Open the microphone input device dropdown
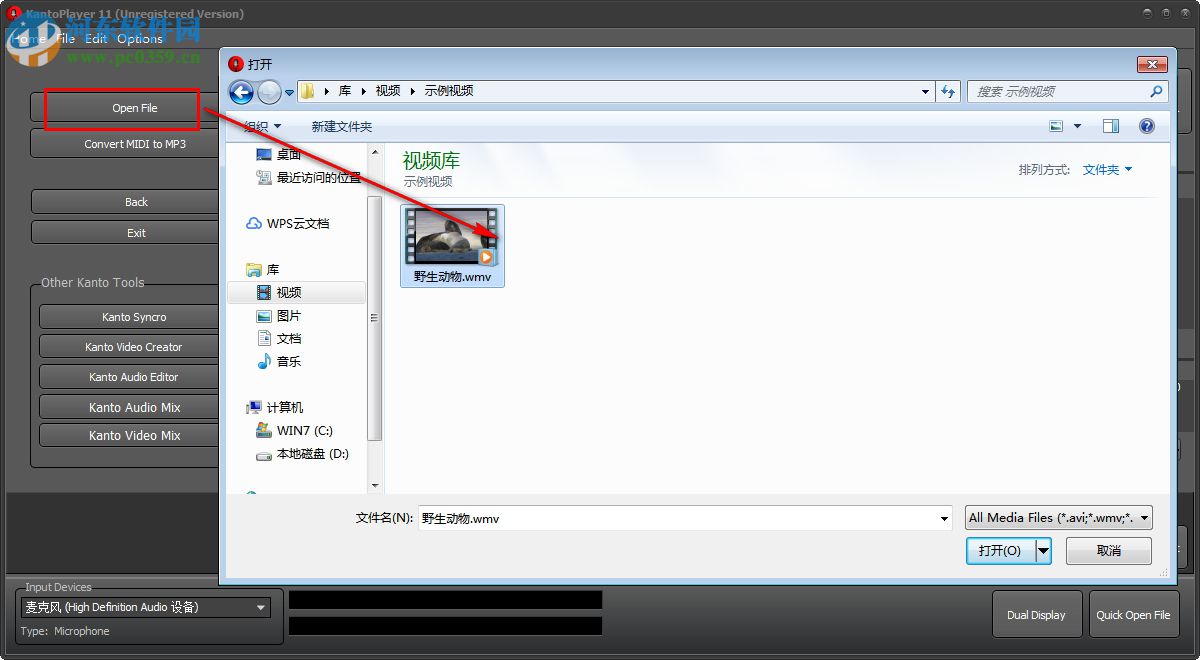Image resolution: width=1200 pixels, height=660 pixels. (x=260, y=607)
